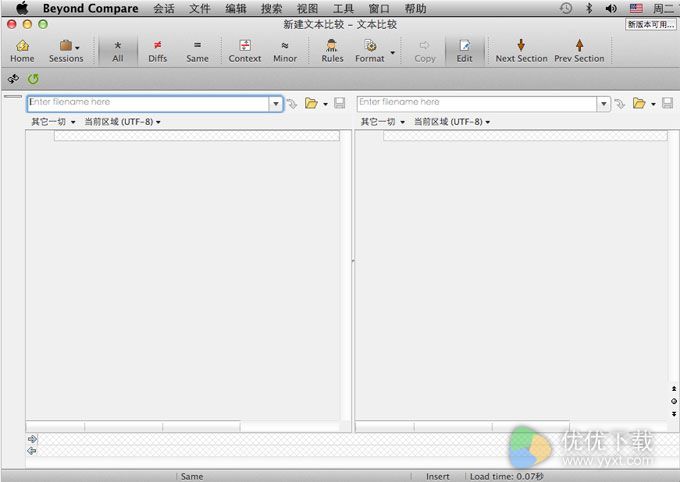
Task: Expand right open-folder dropdown arrow
Action: [653, 104]
